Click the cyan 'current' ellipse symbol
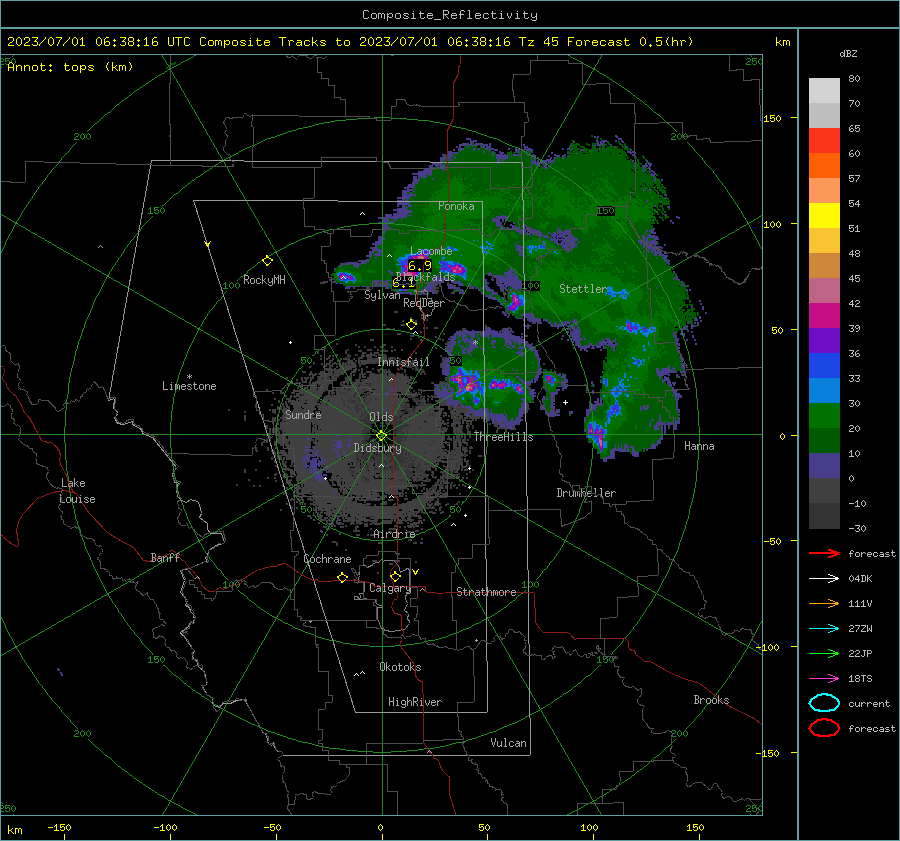900x841 pixels. [824, 703]
